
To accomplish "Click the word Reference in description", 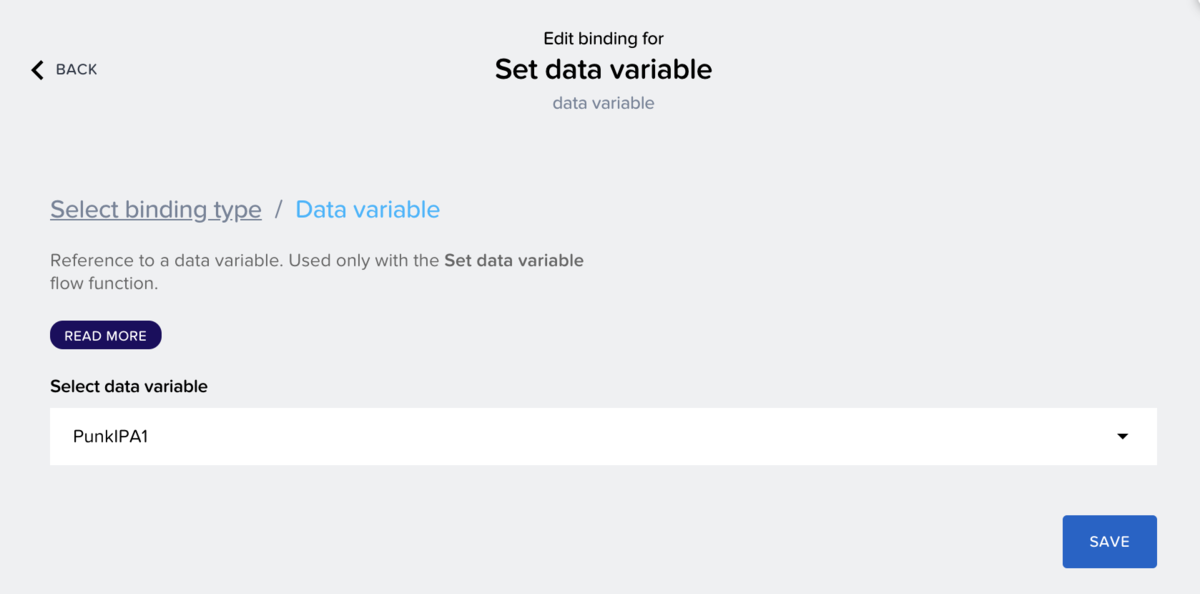I will 87,261.
